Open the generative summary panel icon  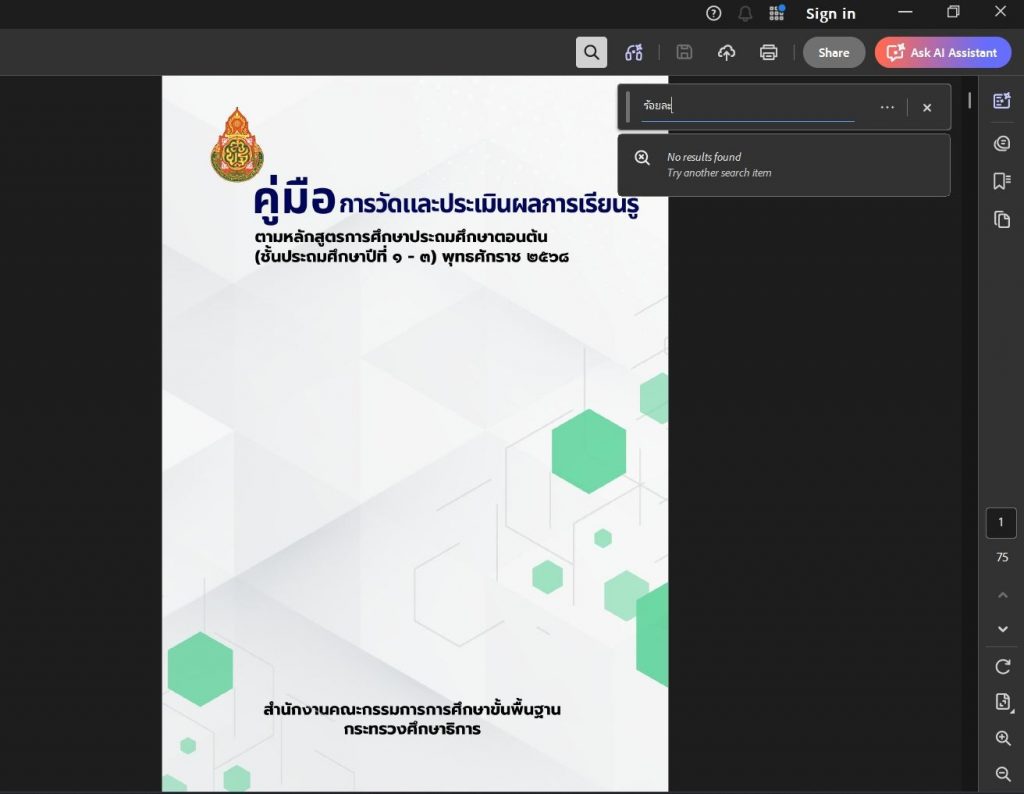point(1002,100)
